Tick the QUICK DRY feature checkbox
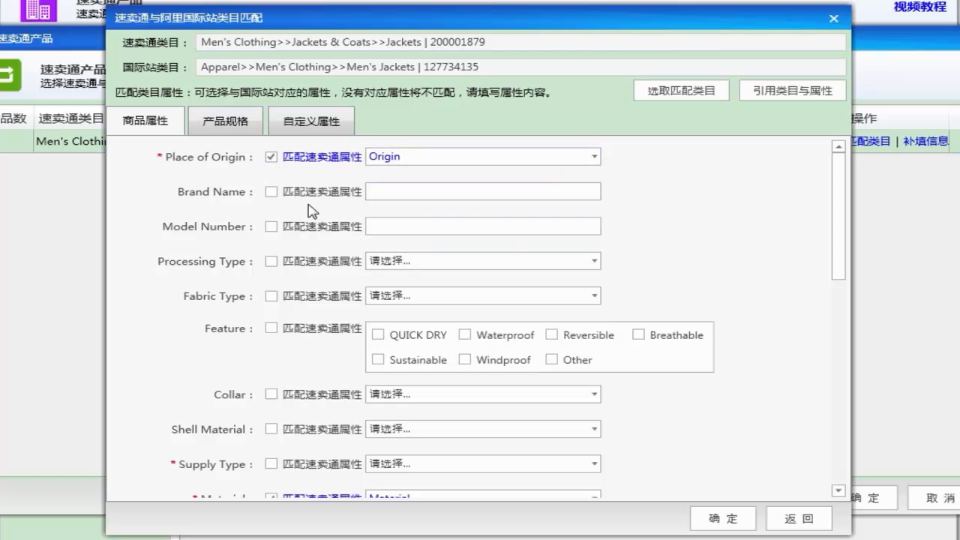Screen dimensions: 960x540 pyautogui.click(x=378, y=334)
